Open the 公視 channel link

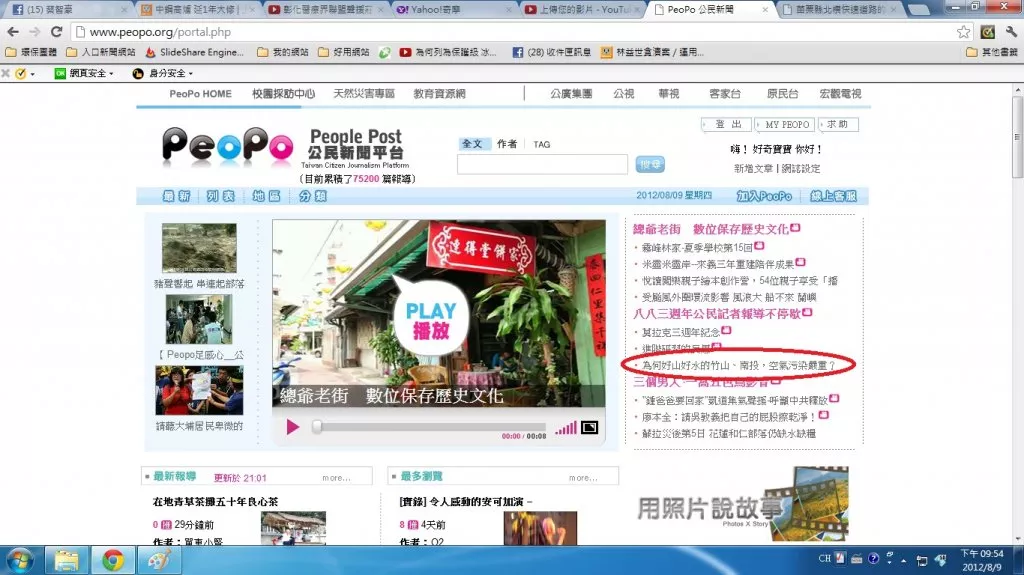tap(624, 93)
